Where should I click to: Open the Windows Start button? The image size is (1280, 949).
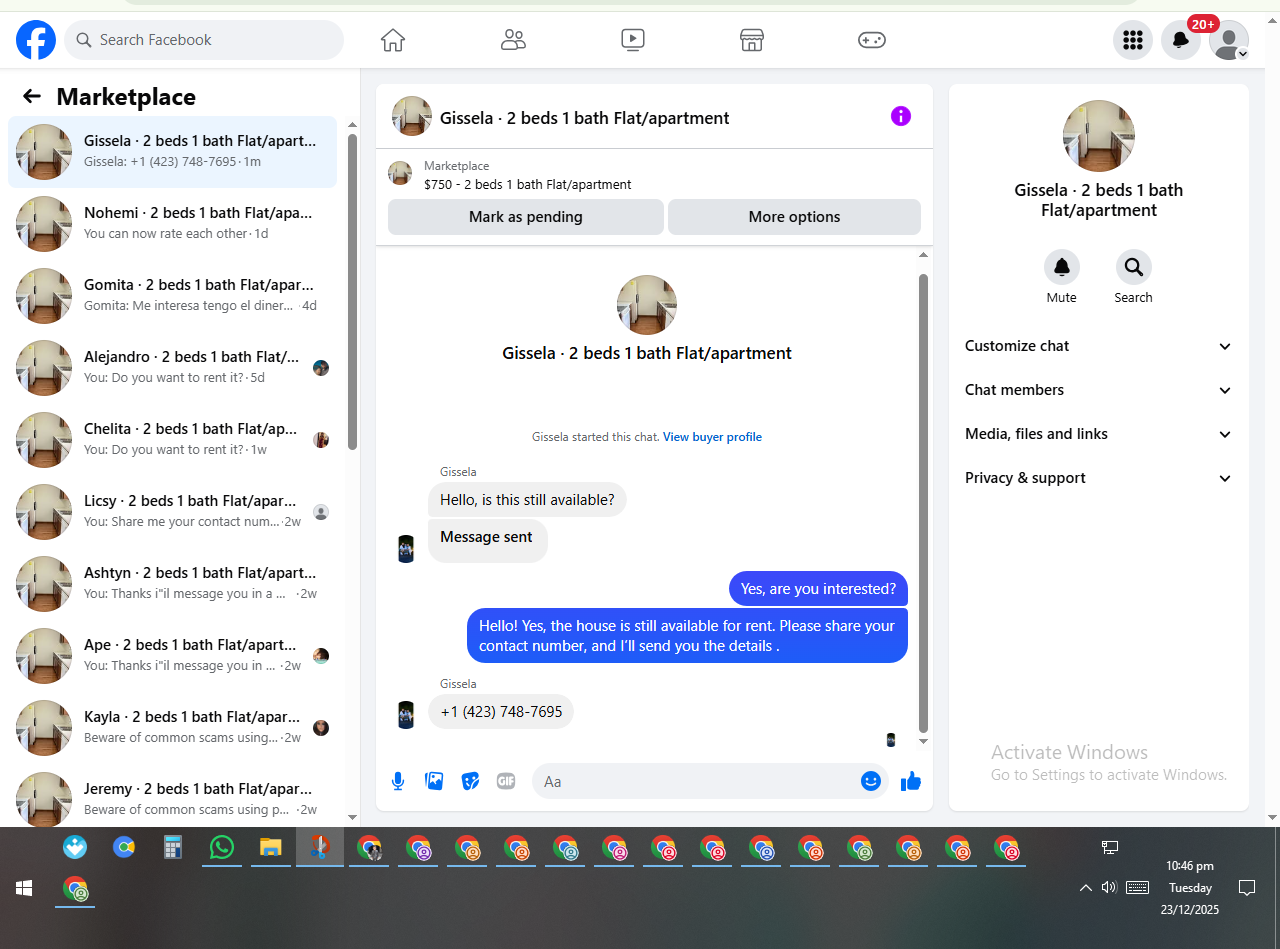(x=24, y=888)
